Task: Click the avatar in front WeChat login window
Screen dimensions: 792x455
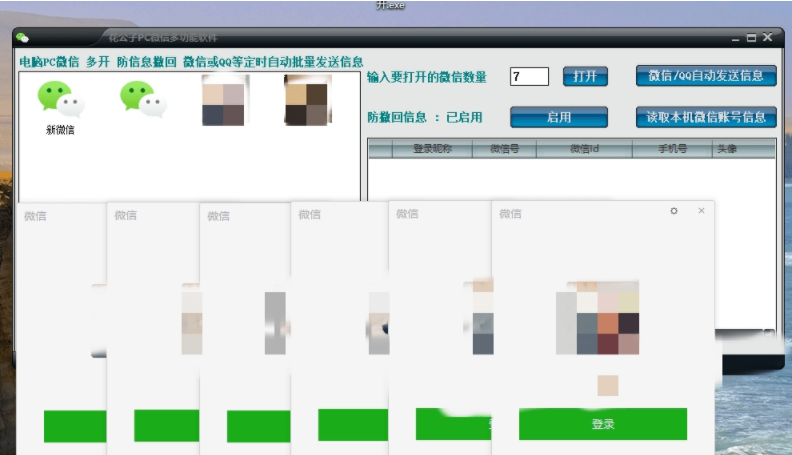Action: pyautogui.click(x=598, y=318)
